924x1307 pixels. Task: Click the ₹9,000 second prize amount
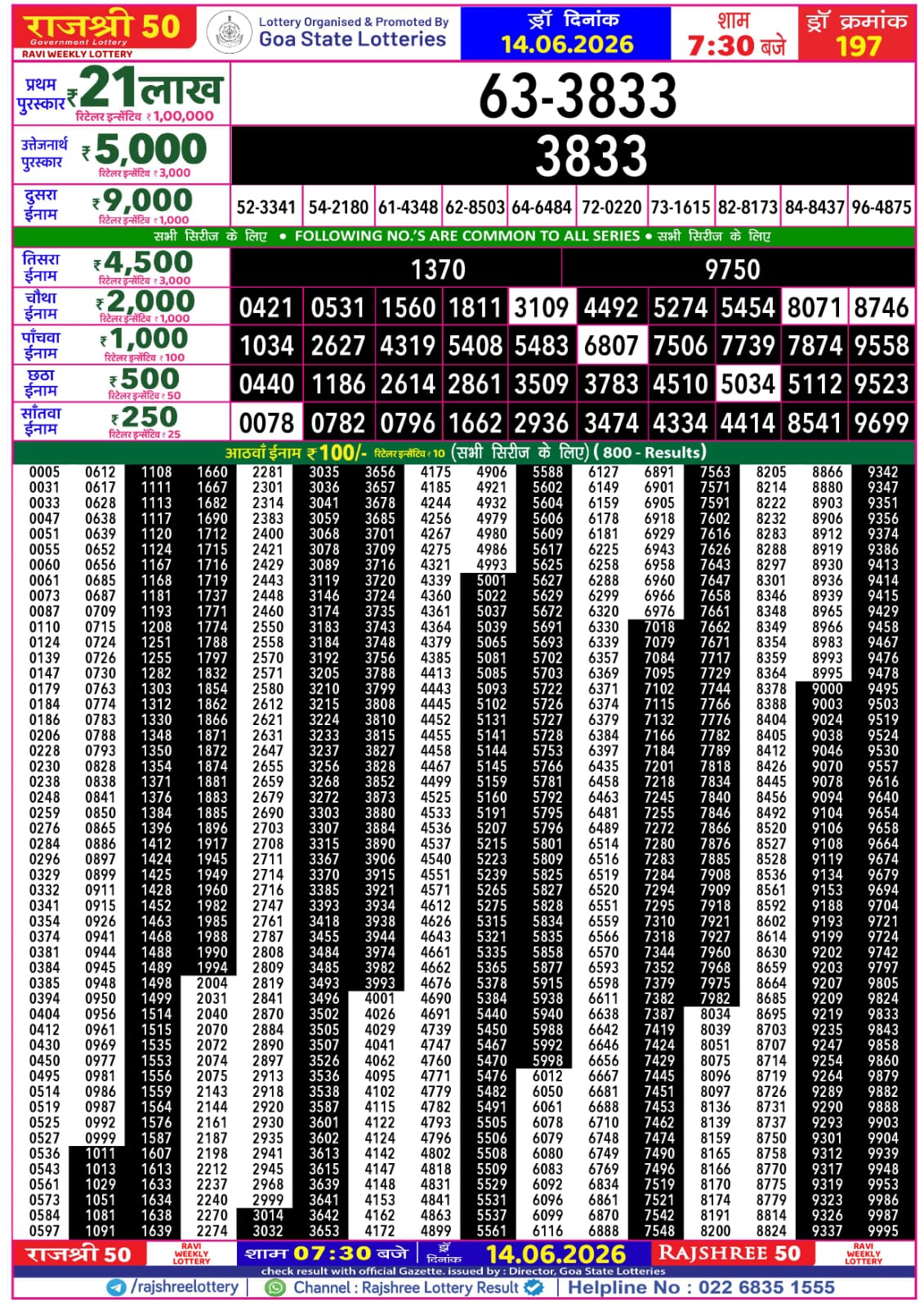point(143,200)
